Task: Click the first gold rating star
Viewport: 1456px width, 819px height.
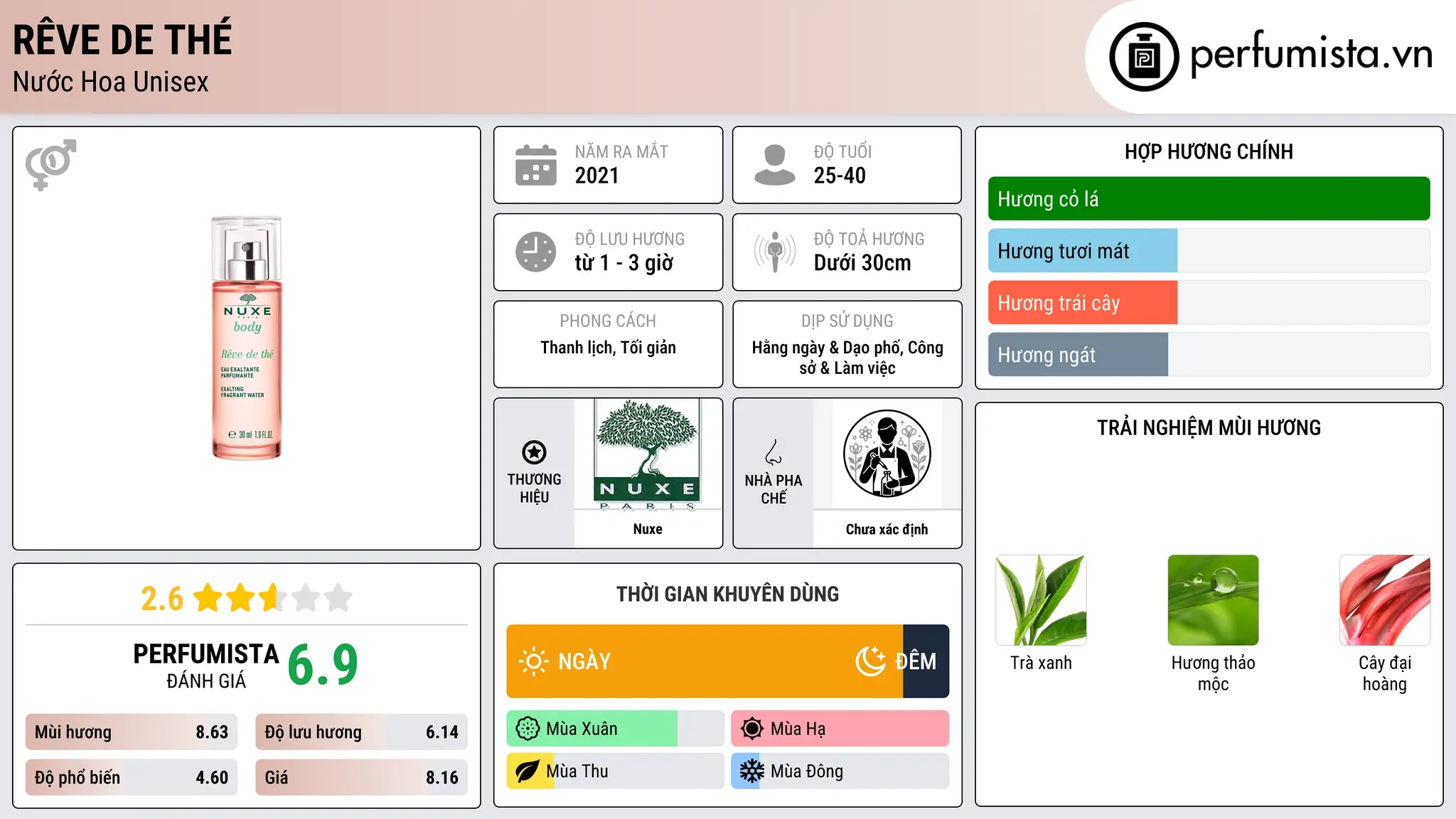Action: coord(208,598)
